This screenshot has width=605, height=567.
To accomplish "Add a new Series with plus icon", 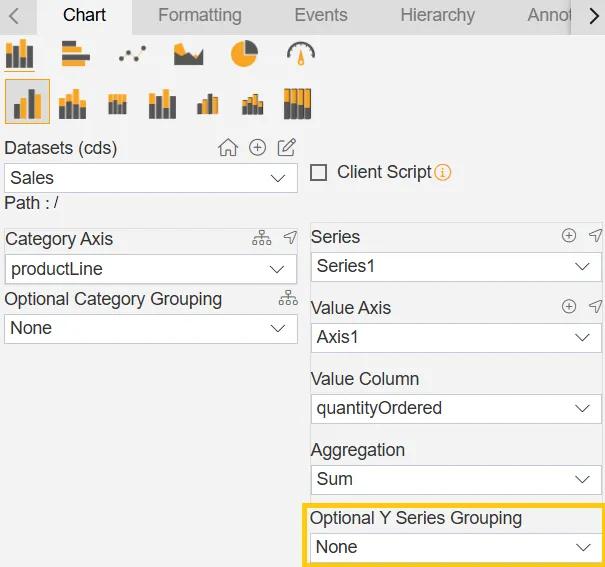I will click(x=569, y=235).
